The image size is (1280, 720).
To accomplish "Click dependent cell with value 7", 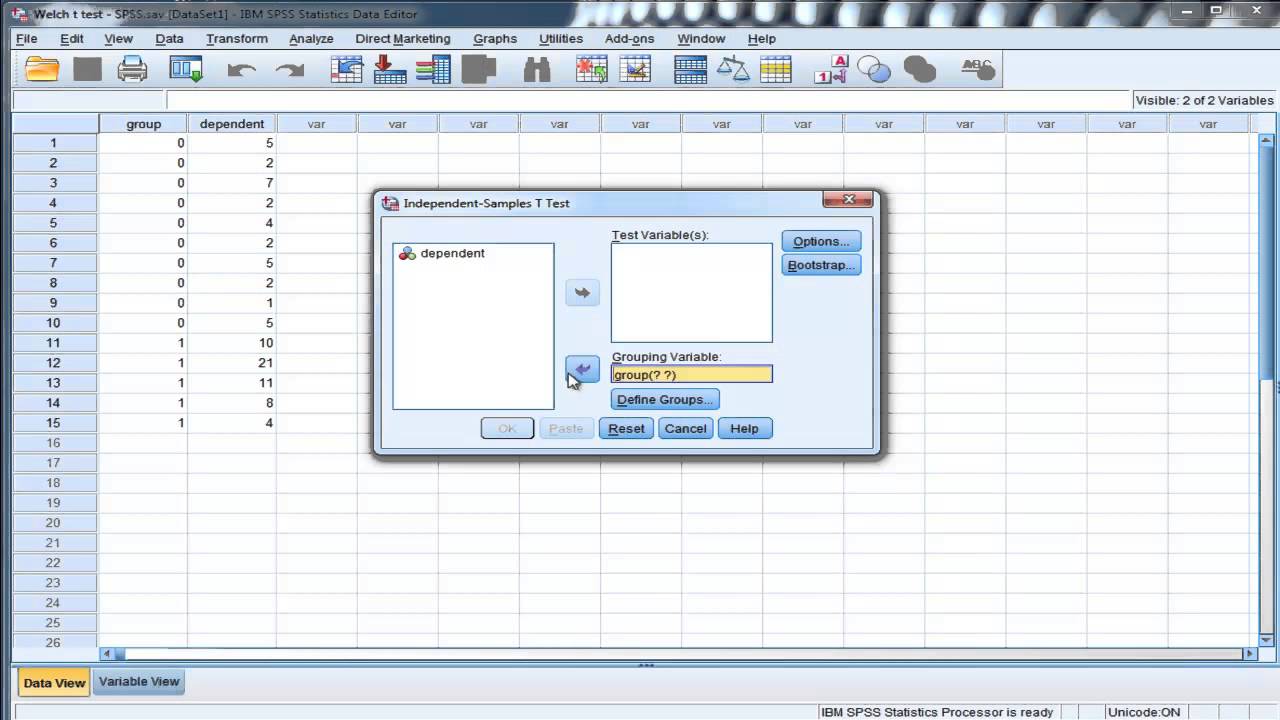I will pyautogui.click(x=232, y=183).
